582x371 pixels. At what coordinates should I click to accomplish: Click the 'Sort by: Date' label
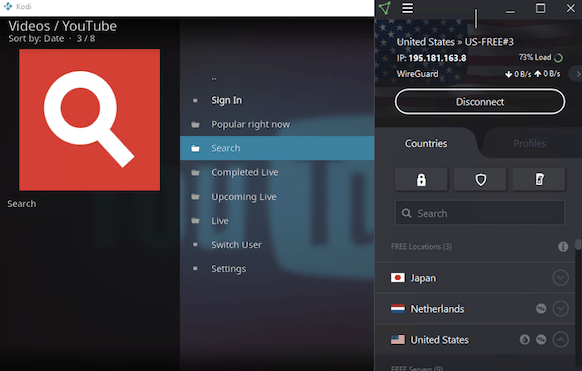[36, 39]
